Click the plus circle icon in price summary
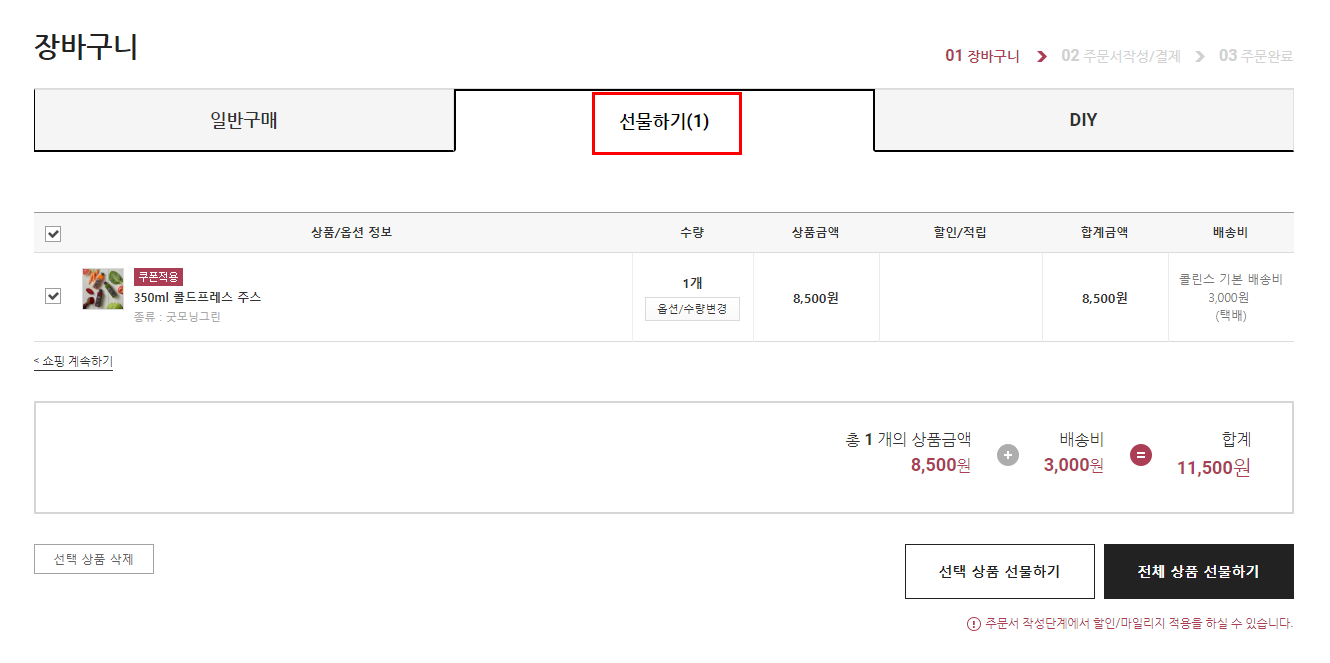This screenshot has width=1330, height=663. 1008,455
